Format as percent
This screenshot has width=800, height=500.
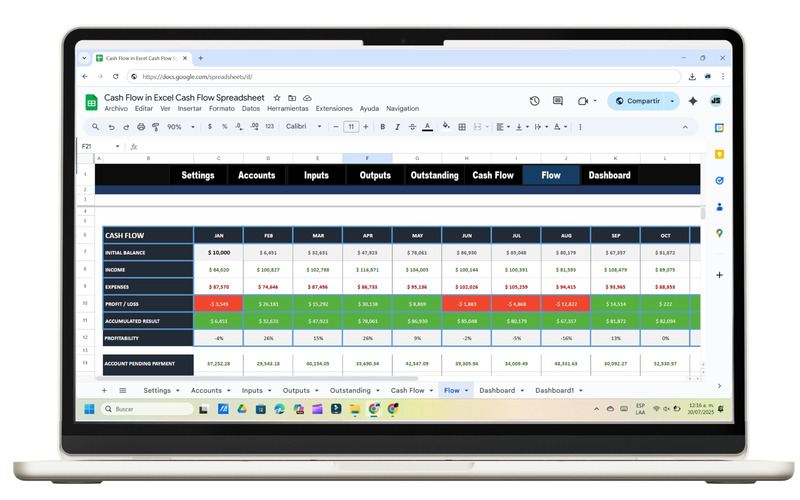[x=224, y=127]
